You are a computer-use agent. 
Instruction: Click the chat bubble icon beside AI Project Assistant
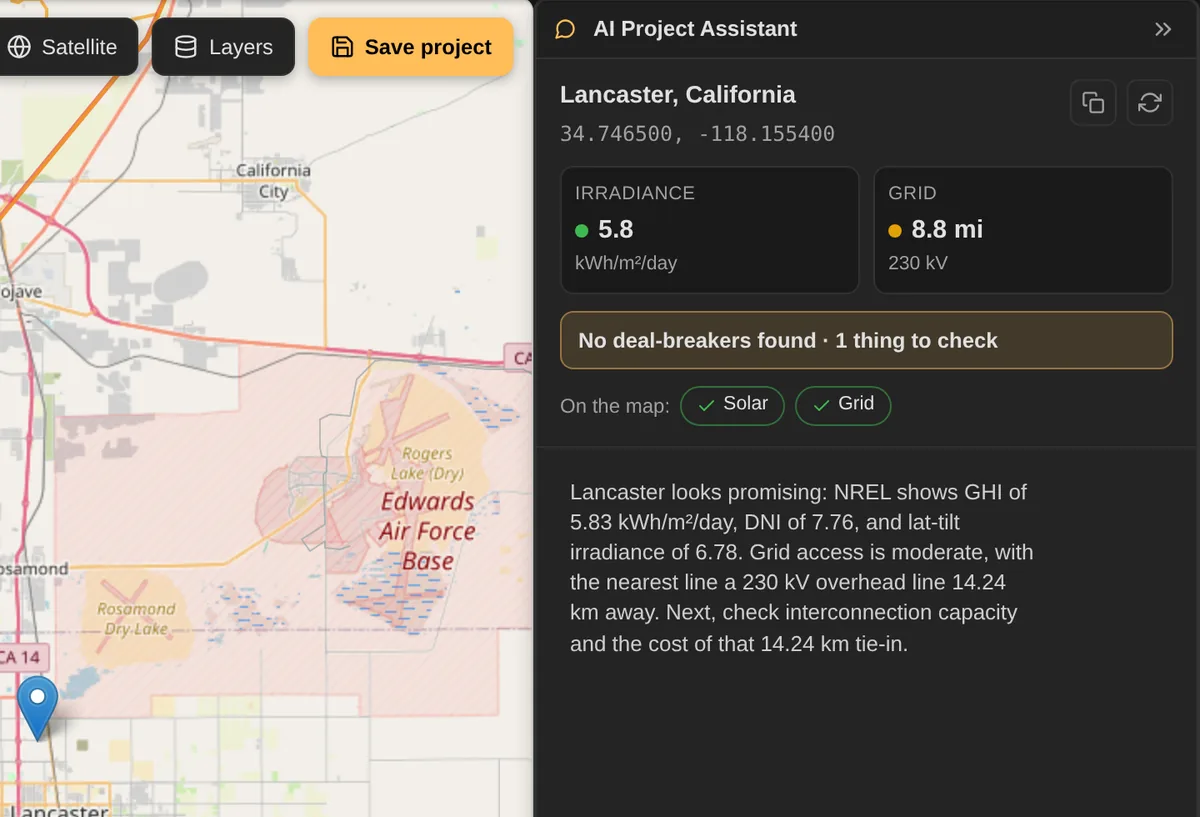(x=565, y=29)
